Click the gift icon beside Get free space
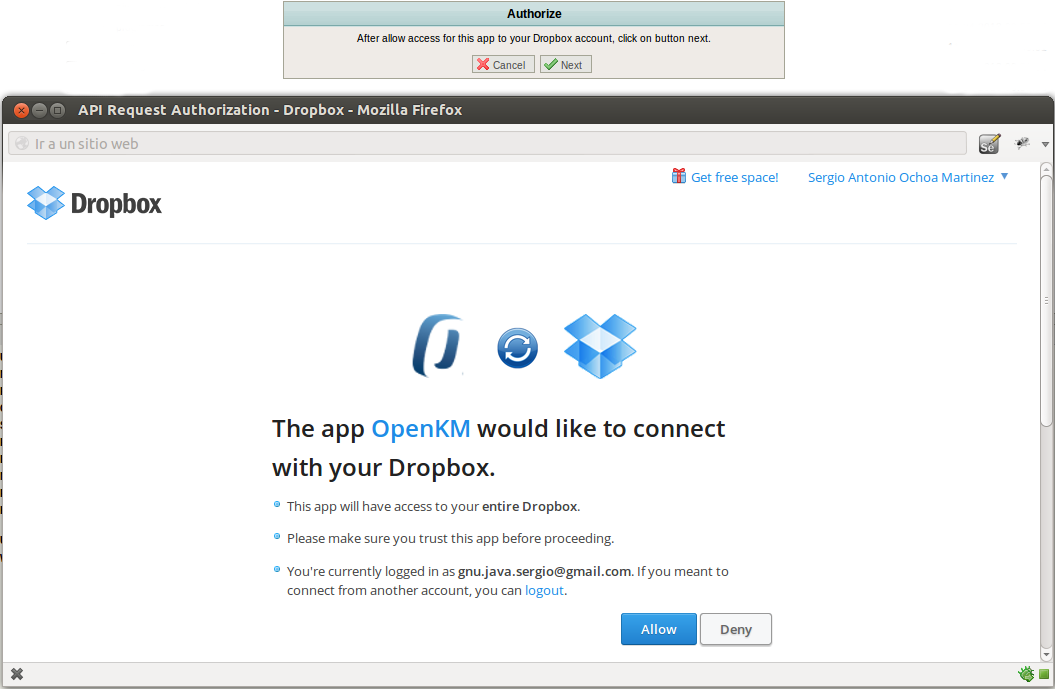Image resolution: width=1055 pixels, height=689 pixels. coord(679,176)
